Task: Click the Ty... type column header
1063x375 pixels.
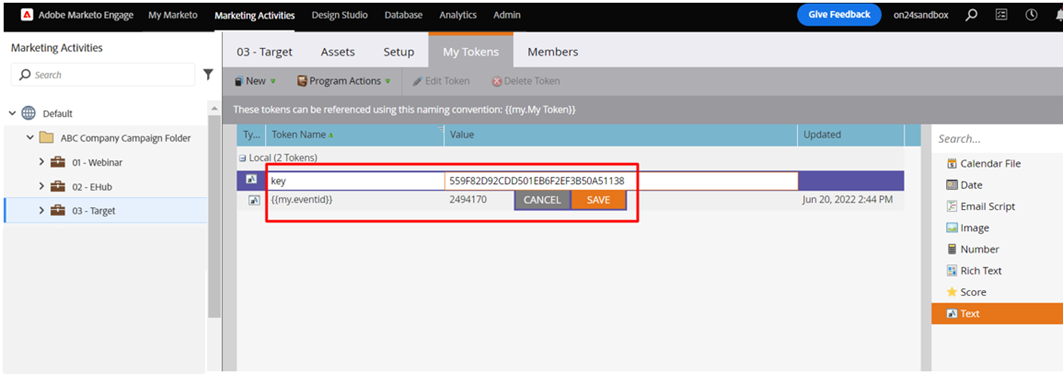Action: click(251, 134)
